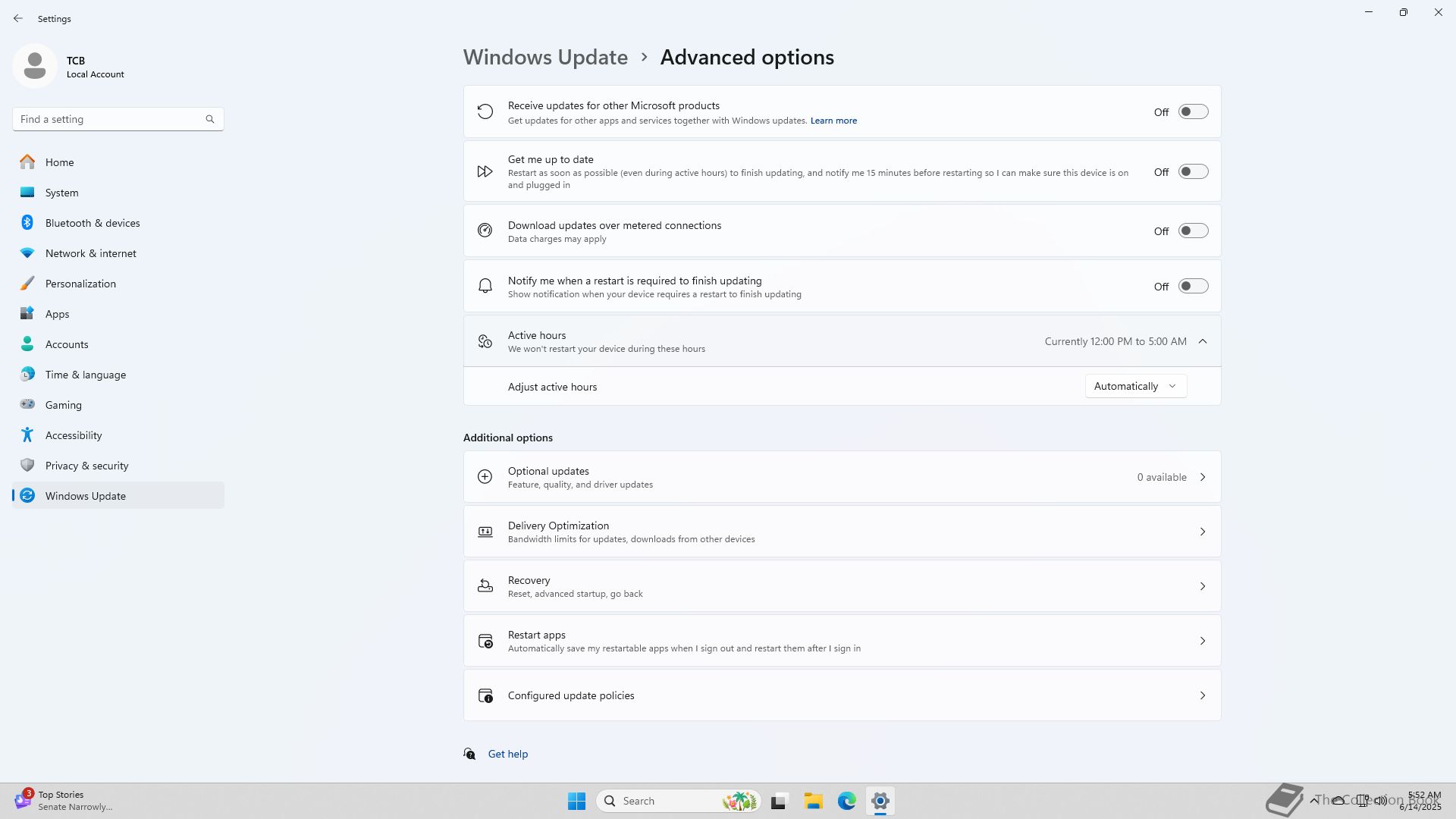1456x819 pixels.
Task: Enable restart required notification toggle
Action: [x=1193, y=287]
